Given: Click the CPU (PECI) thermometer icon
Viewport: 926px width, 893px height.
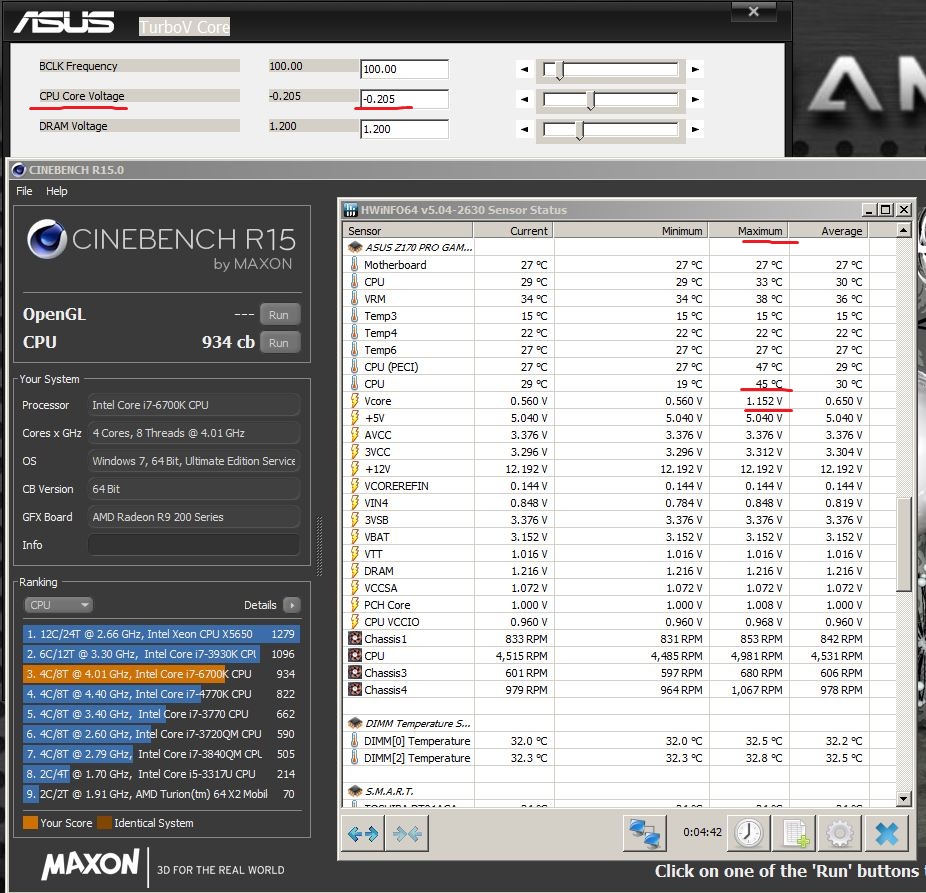Looking at the screenshot, I should tap(354, 367).
